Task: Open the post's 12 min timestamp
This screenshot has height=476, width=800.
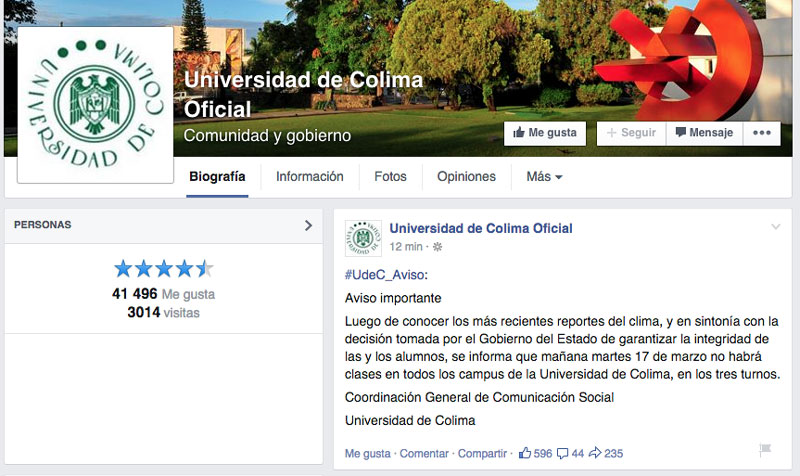Action: (406, 247)
